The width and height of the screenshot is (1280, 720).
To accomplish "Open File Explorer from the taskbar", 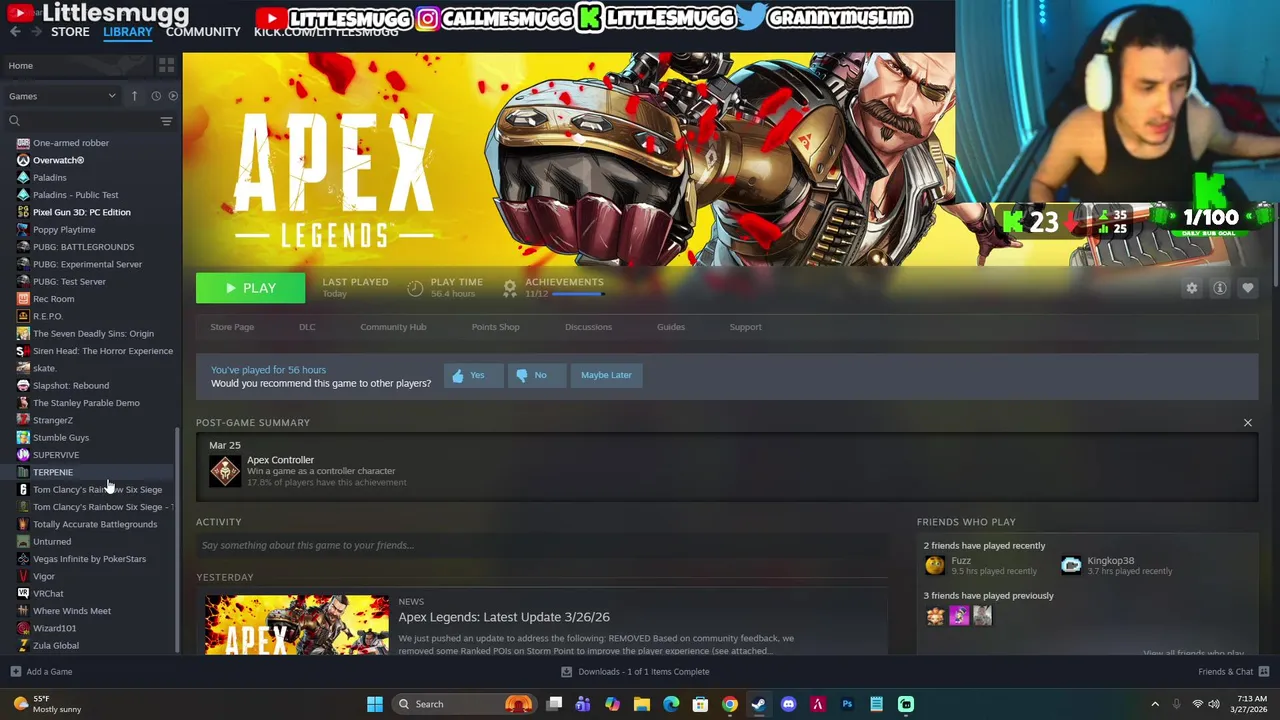I will tap(642, 704).
